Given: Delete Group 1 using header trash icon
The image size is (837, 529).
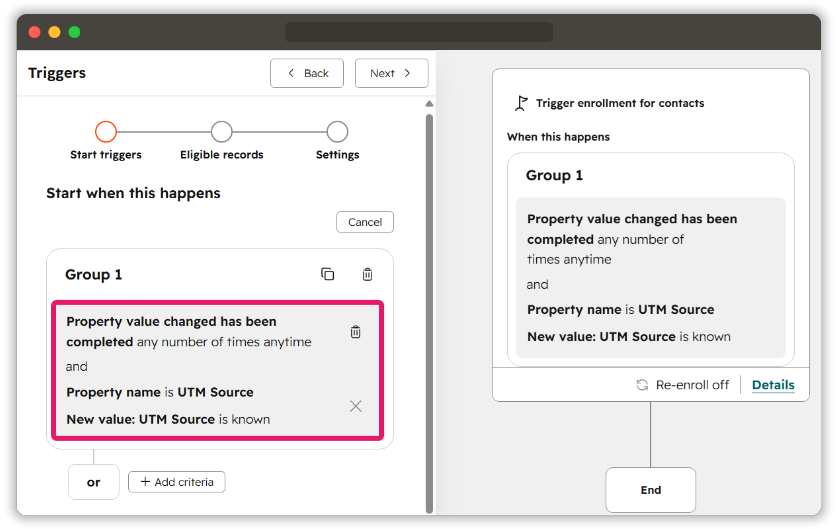Looking at the screenshot, I should [367, 274].
